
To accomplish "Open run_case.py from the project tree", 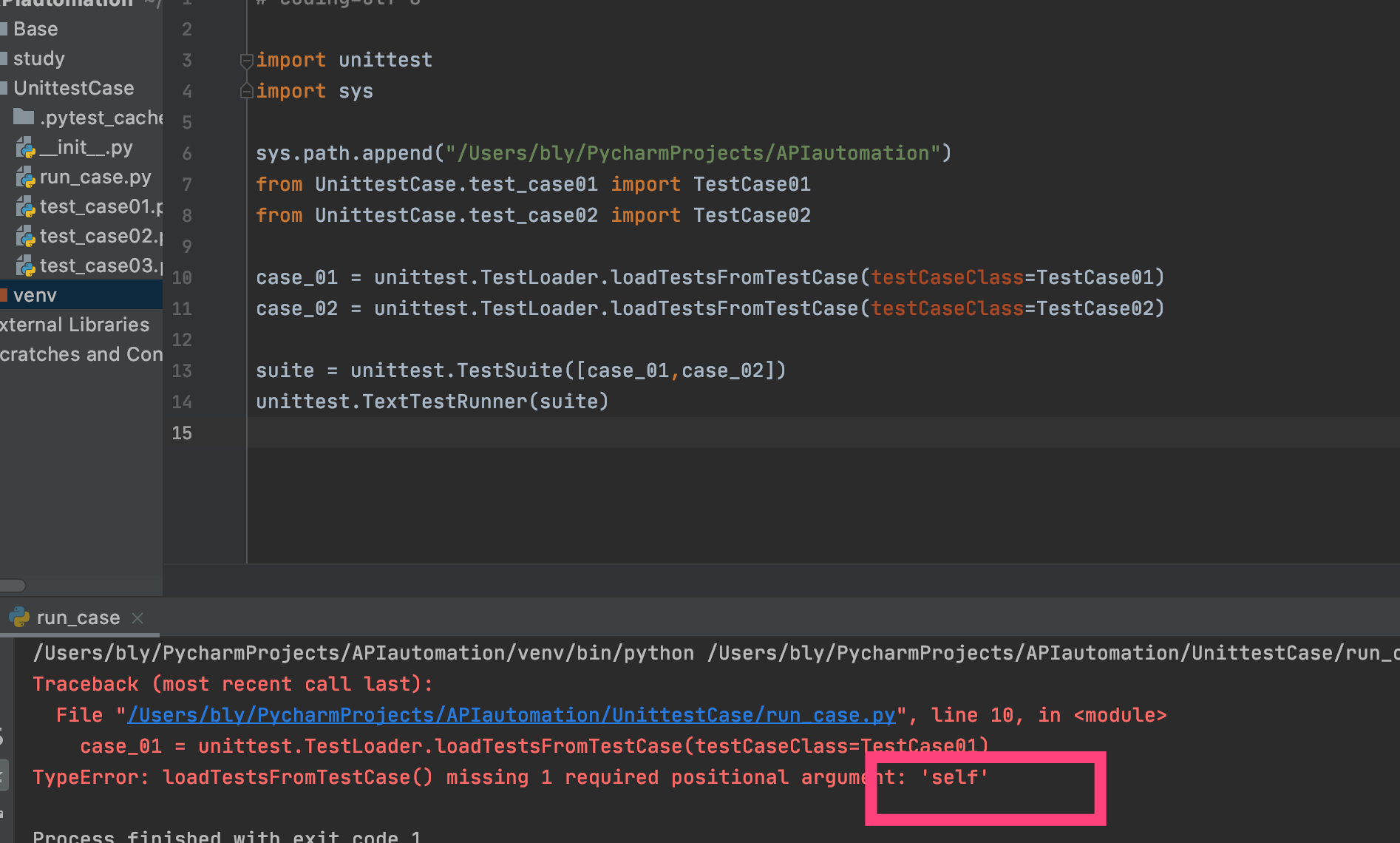I will coord(95,177).
